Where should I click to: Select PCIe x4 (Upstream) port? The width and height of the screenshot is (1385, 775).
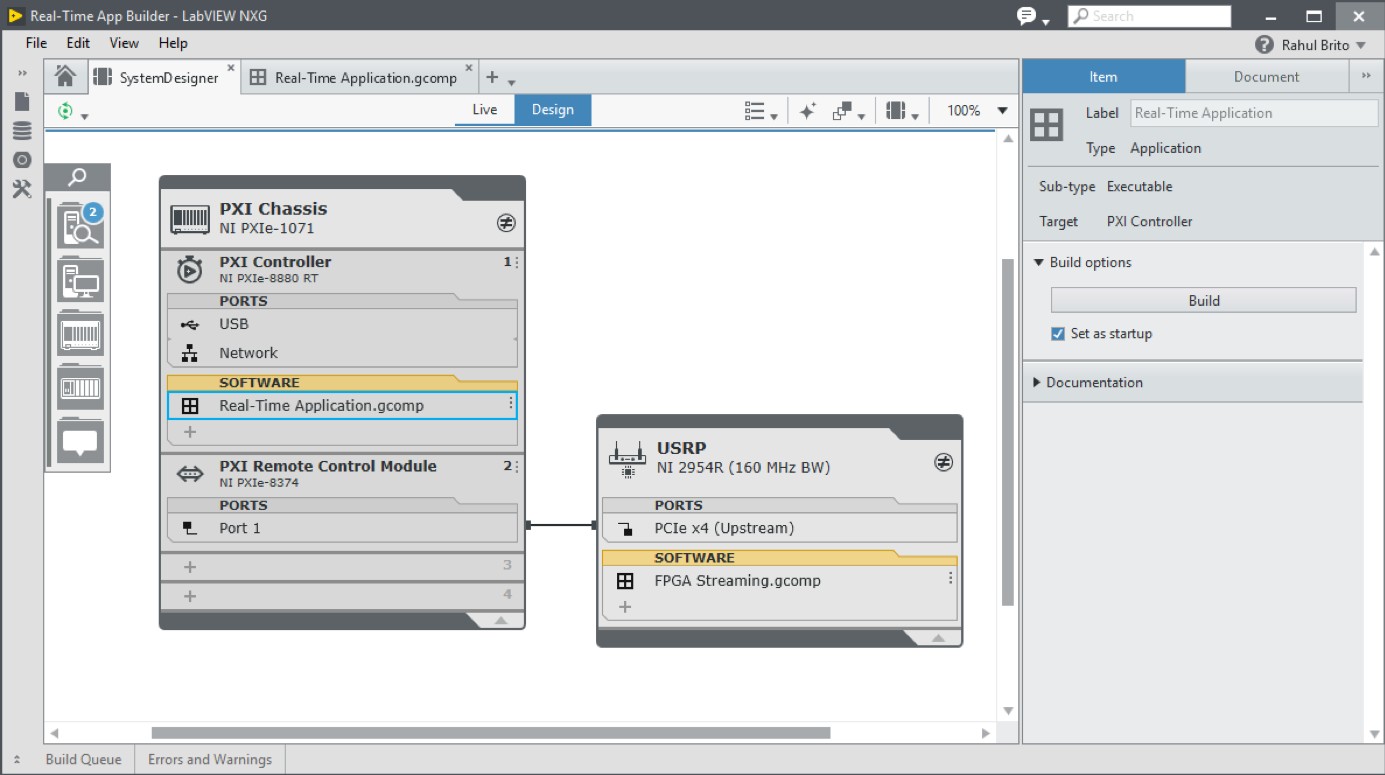tap(779, 528)
